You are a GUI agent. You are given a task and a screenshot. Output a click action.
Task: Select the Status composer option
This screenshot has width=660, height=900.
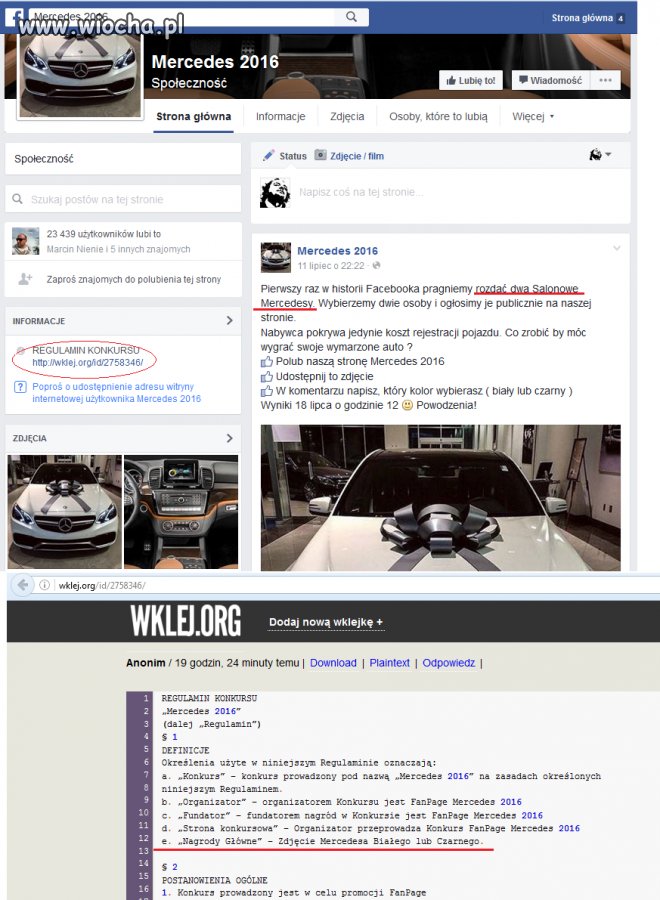(285, 156)
